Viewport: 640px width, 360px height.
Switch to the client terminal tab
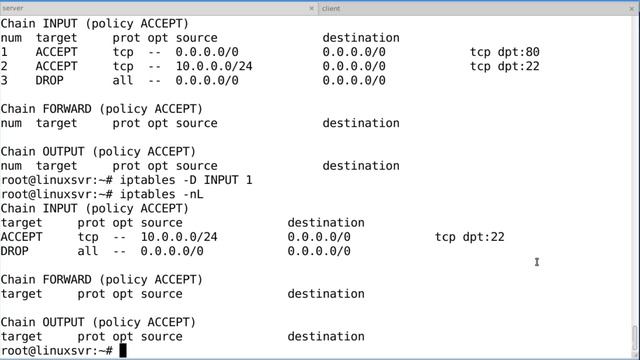click(x=478, y=8)
